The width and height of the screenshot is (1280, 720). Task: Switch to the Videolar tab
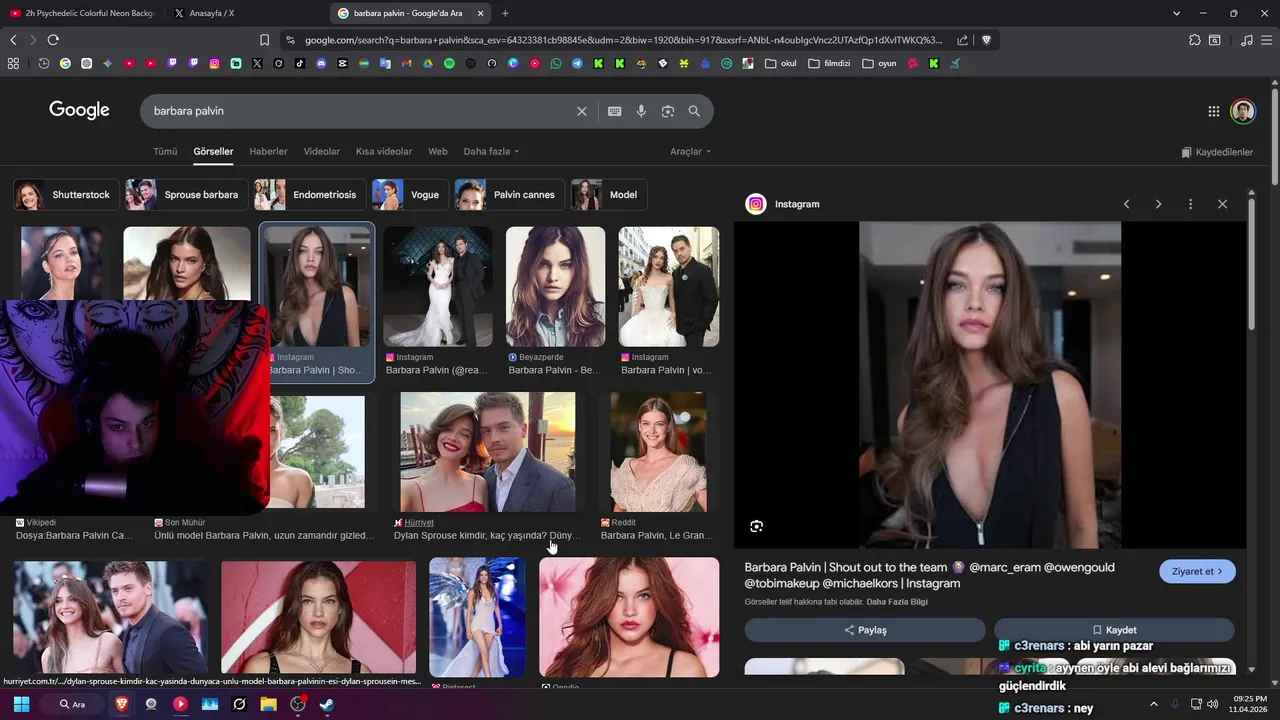click(321, 152)
